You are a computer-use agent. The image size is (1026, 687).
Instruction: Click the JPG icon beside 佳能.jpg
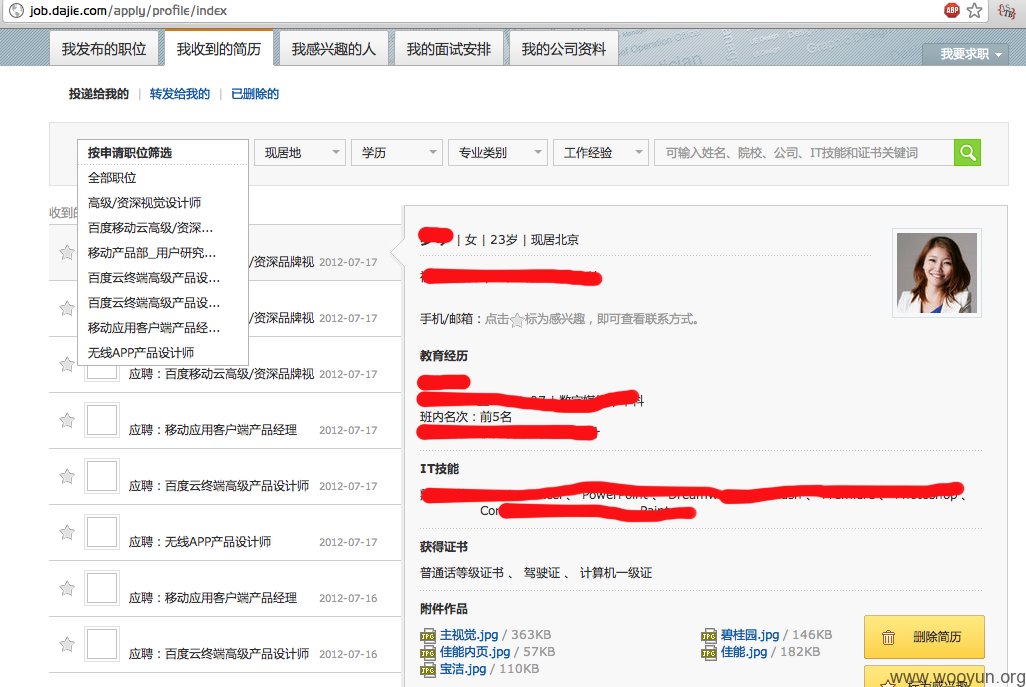click(x=709, y=652)
